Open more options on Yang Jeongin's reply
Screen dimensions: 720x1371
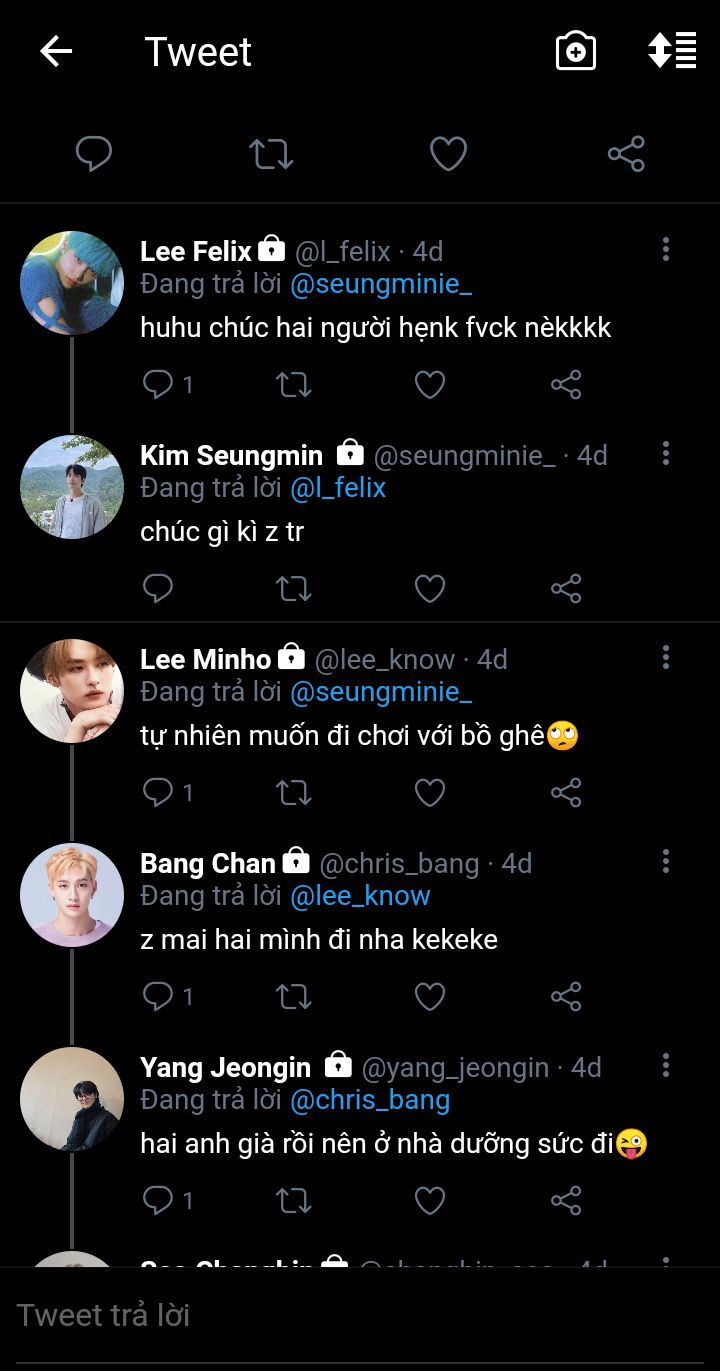pyautogui.click(x=666, y=1066)
